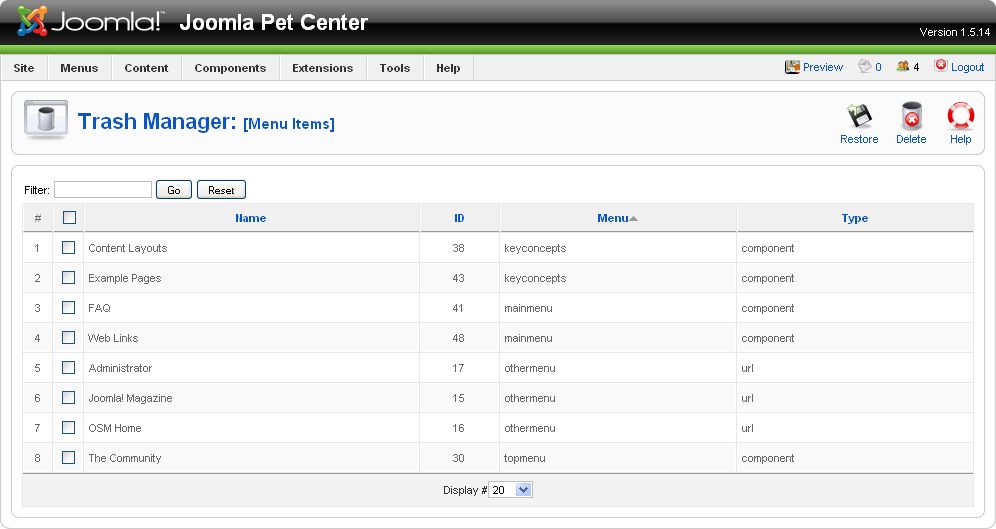996x529 pixels.
Task: Click the messages envelope icon
Action: coord(865,66)
